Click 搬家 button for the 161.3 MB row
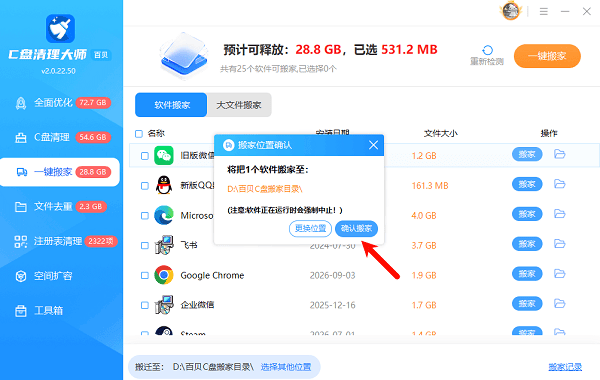This screenshot has height=380, width=600. [x=527, y=184]
